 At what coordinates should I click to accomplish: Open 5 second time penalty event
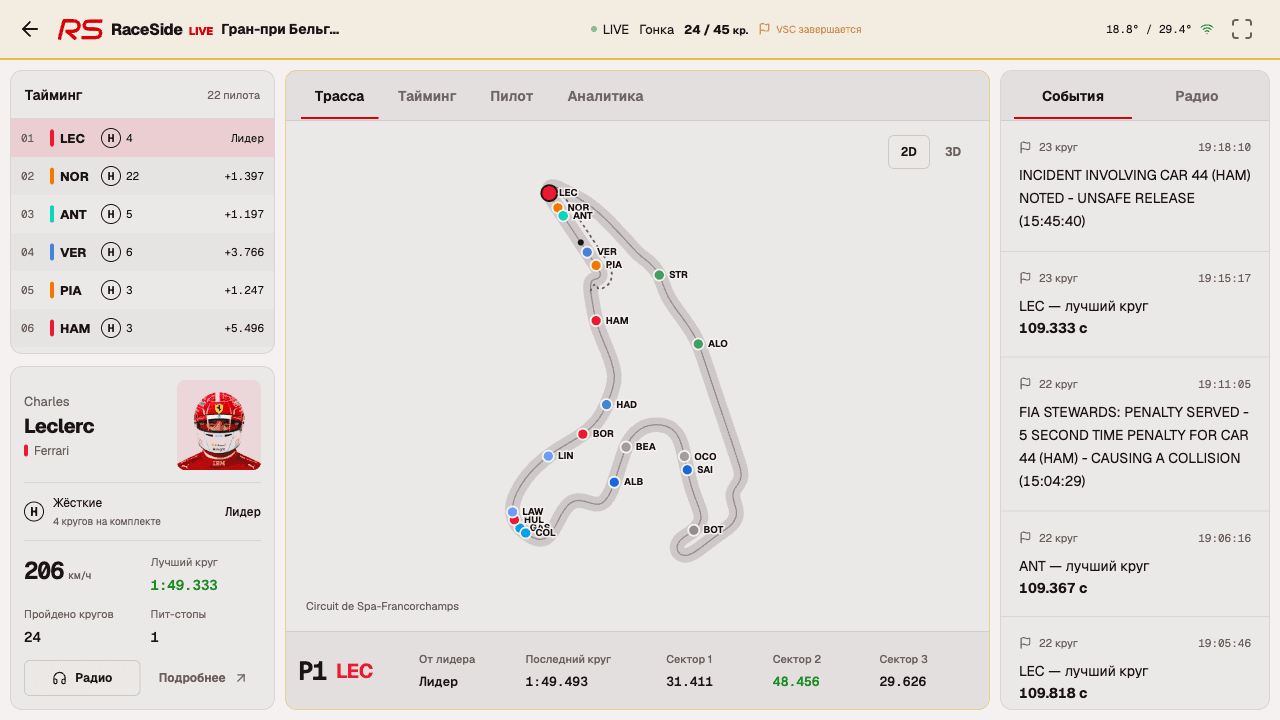coord(1135,435)
